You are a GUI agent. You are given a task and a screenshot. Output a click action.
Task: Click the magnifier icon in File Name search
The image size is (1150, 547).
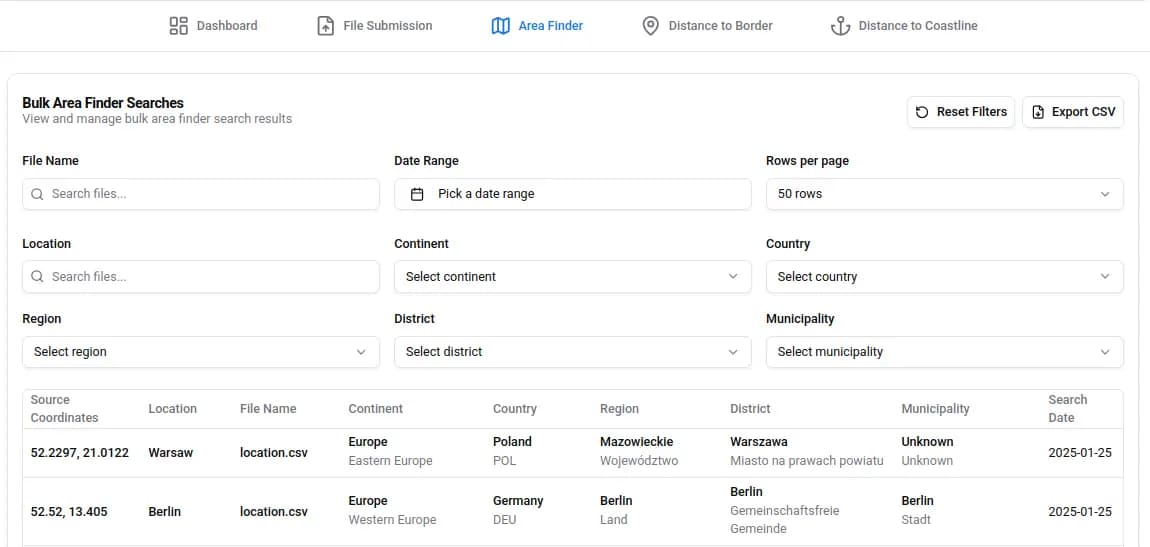point(37,194)
